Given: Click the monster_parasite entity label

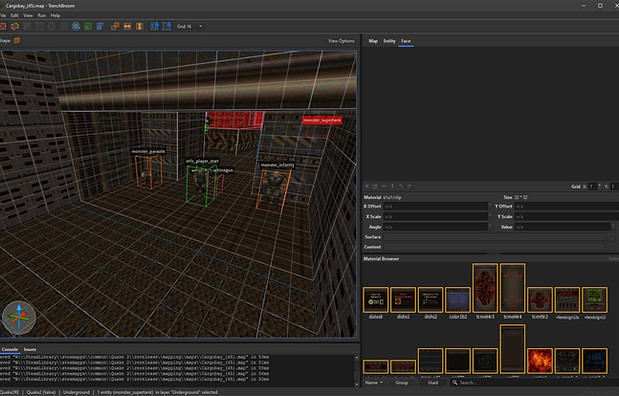Looking at the screenshot, I should point(148,151).
